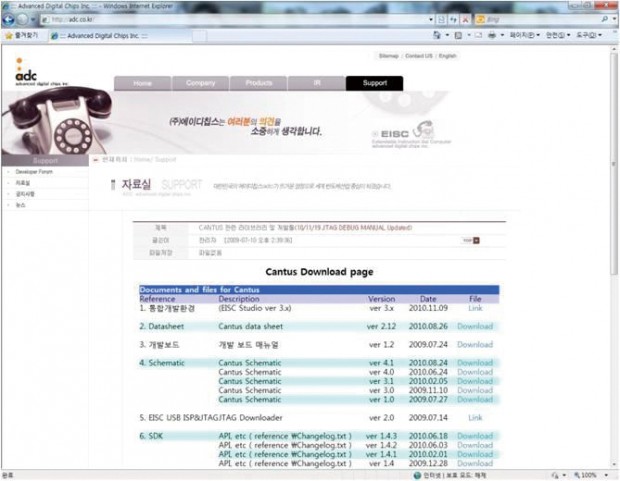Focus the address bar showing adc.co.kr
This screenshot has height=481, width=620.
tap(235, 19)
